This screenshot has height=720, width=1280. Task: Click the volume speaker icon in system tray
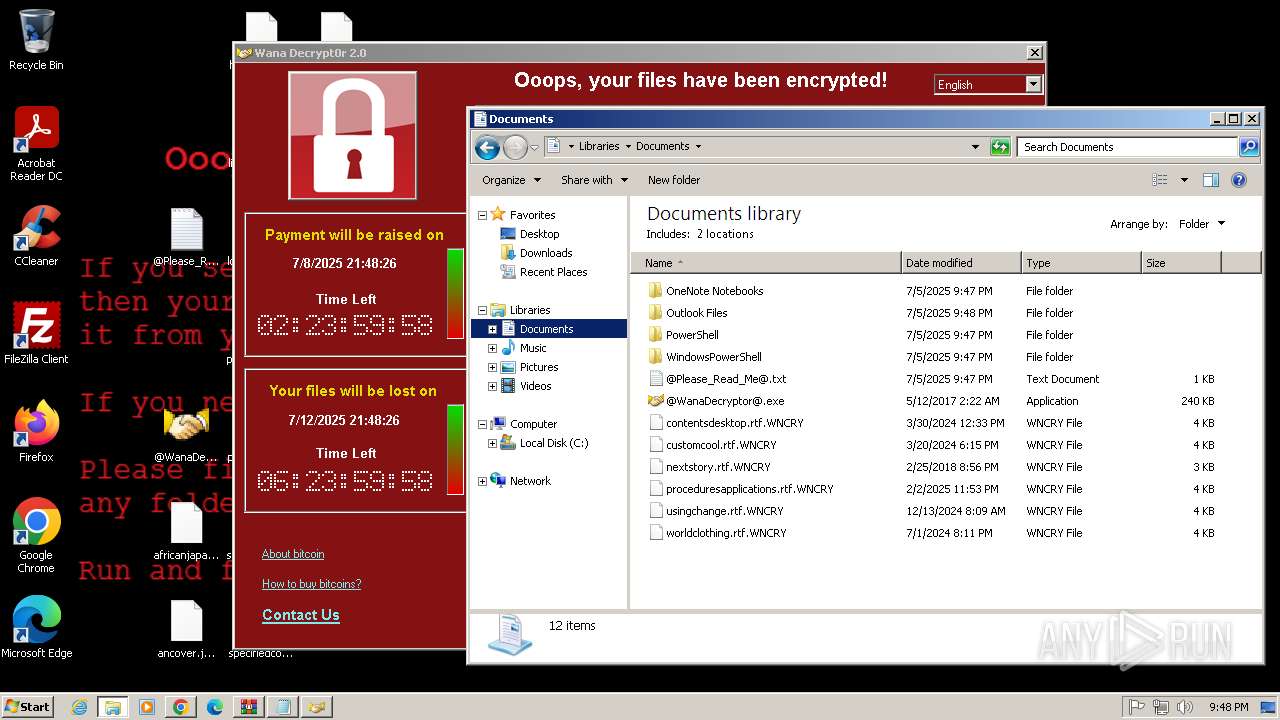[1184, 707]
